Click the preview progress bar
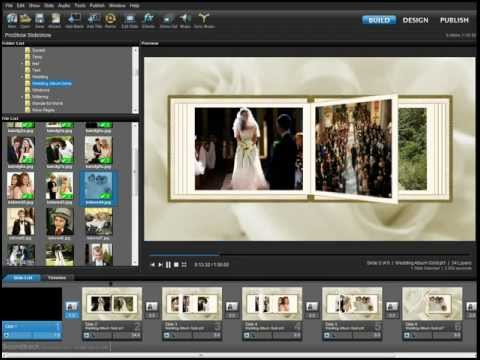The height and width of the screenshot is (360, 480). coord(310,255)
